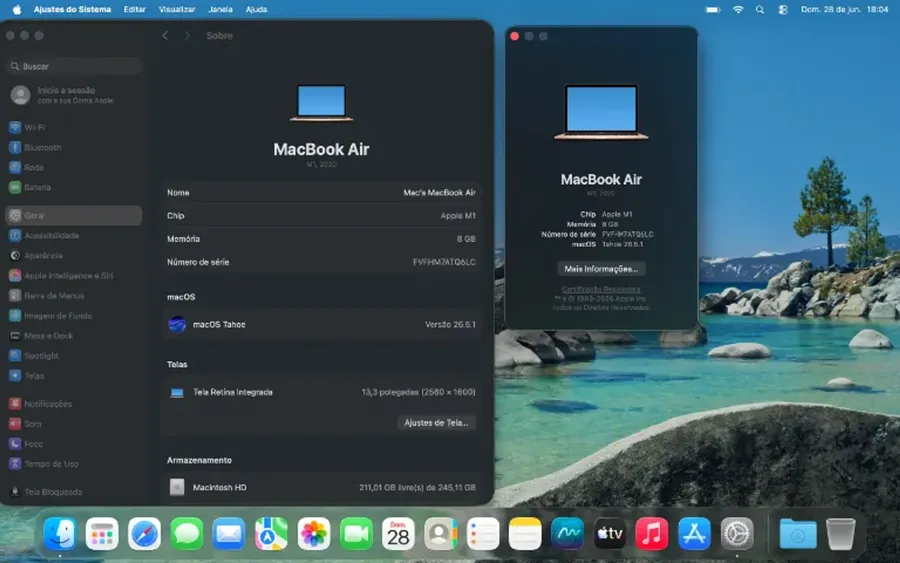The height and width of the screenshot is (563, 900).
Task: Open Control Center from the menu bar
Action: (x=782, y=9)
